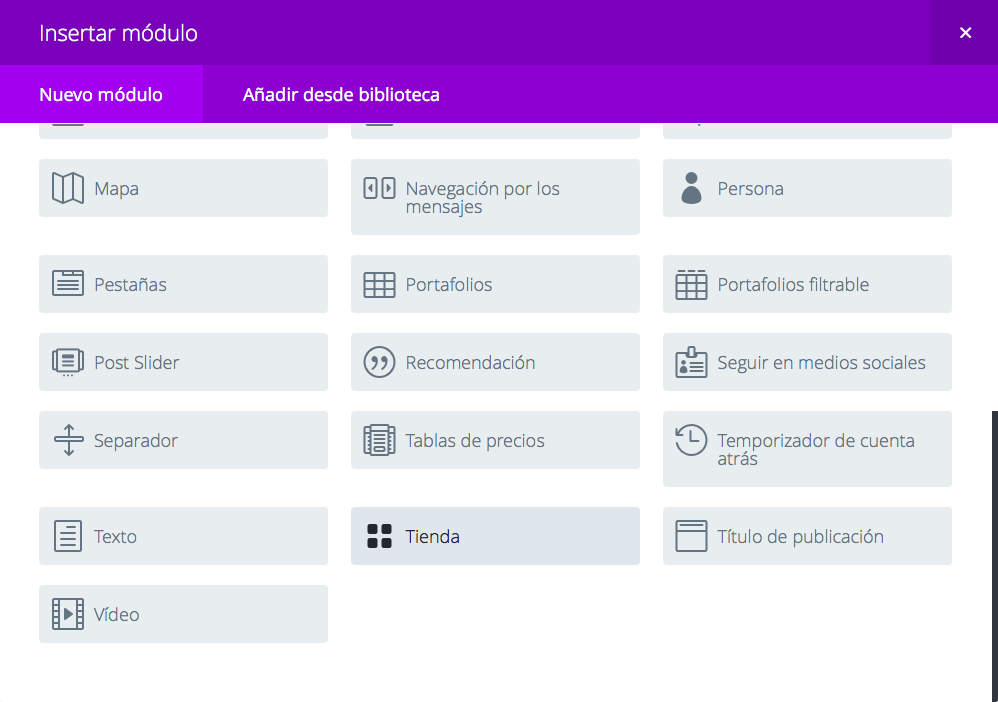
Task: Click the Portafolios label text
Action: (449, 284)
